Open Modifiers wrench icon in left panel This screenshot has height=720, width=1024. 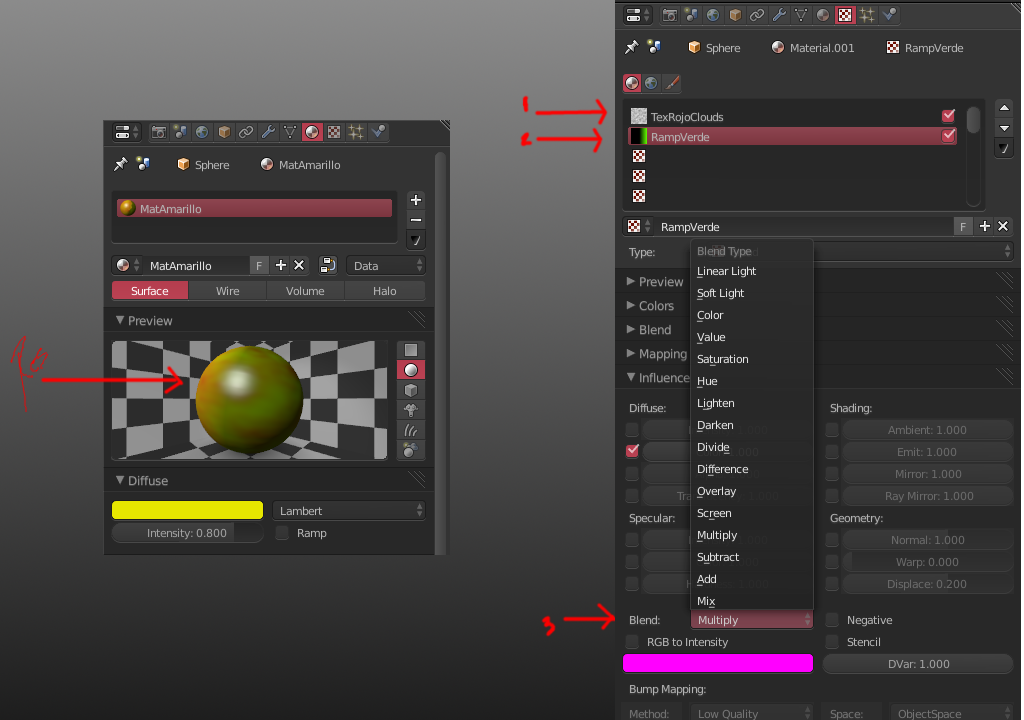[268, 132]
